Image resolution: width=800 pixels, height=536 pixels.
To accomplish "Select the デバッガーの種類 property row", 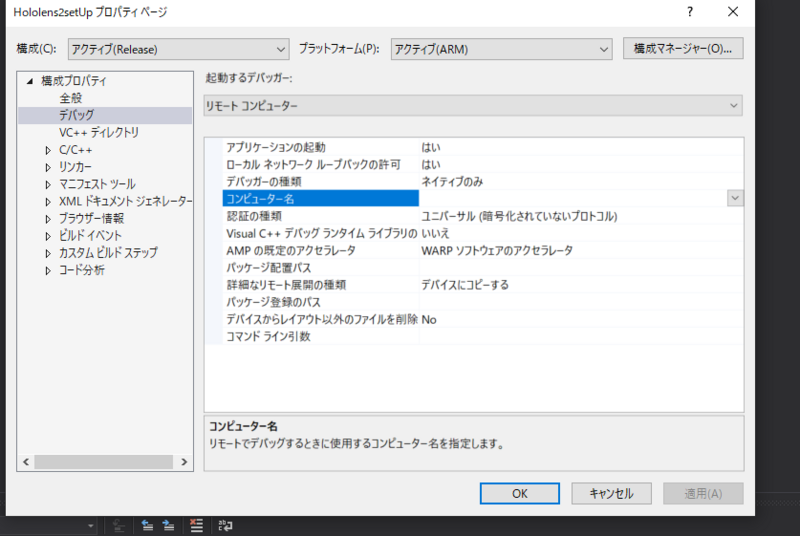I will (x=483, y=182).
